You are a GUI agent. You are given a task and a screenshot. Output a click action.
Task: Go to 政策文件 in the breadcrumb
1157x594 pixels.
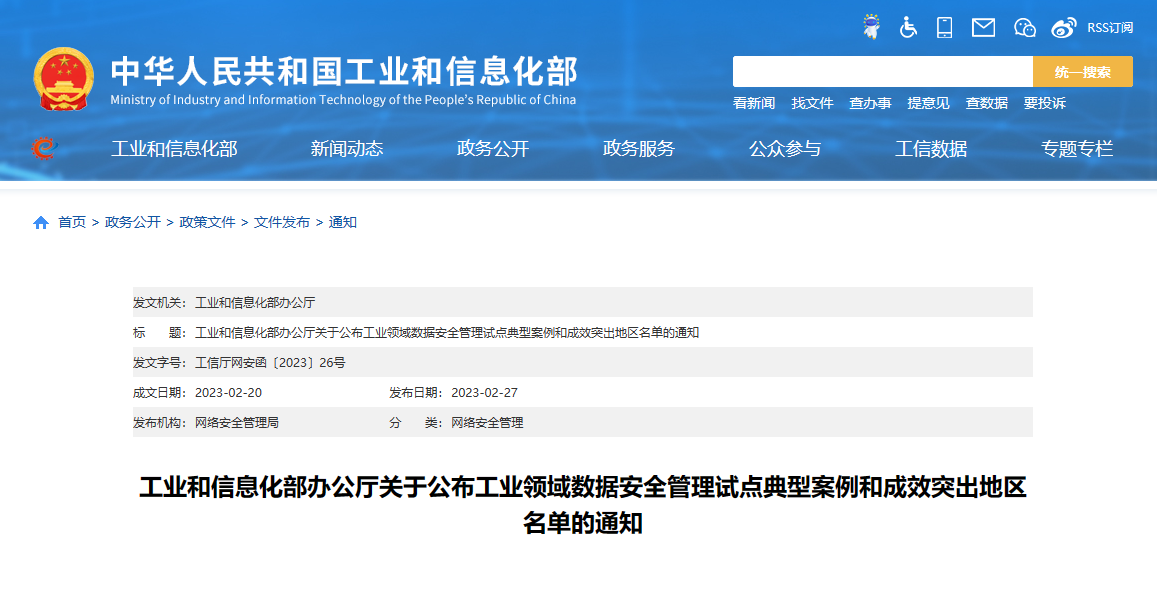207,222
